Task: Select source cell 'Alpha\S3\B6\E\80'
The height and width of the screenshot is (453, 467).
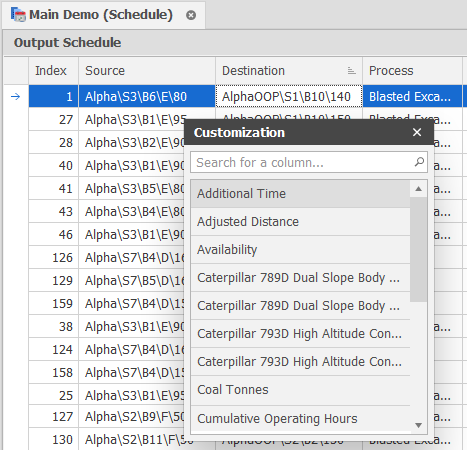Action: pyautogui.click(x=147, y=97)
